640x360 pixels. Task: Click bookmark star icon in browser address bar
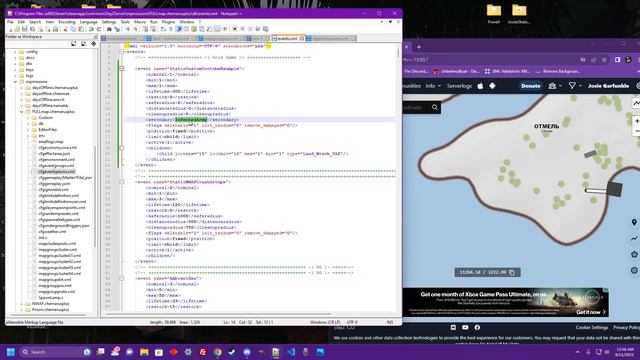[x=604, y=60]
